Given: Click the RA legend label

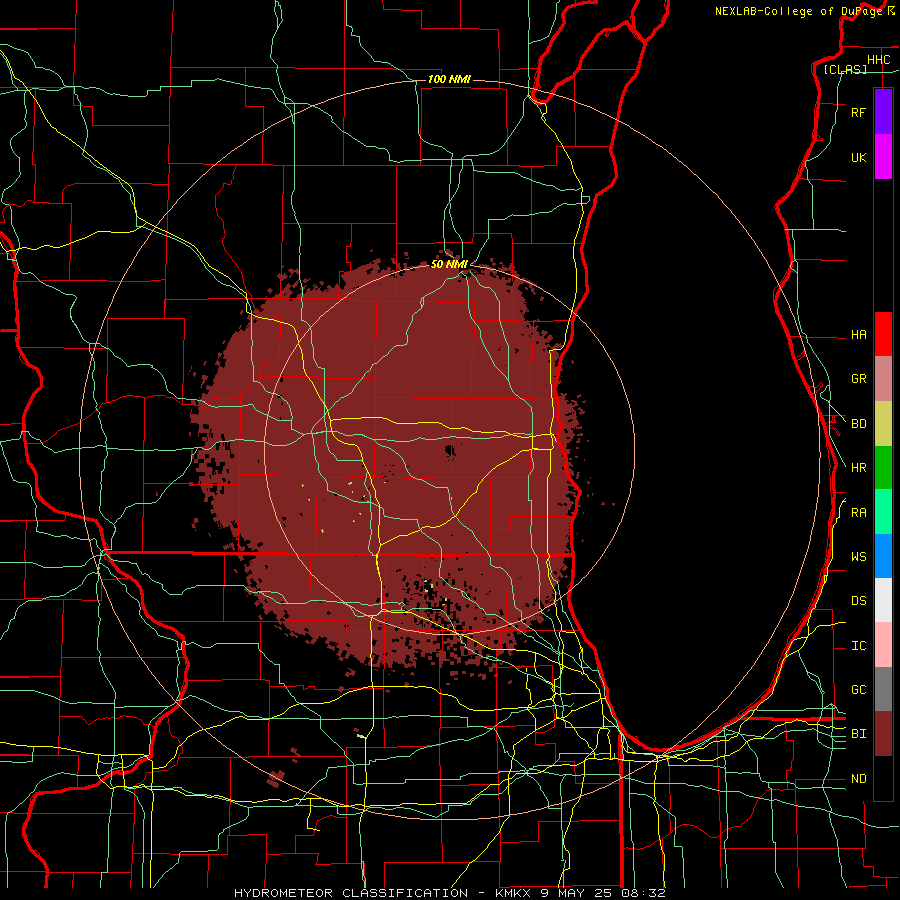Looking at the screenshot, I should tap(859, 512).
